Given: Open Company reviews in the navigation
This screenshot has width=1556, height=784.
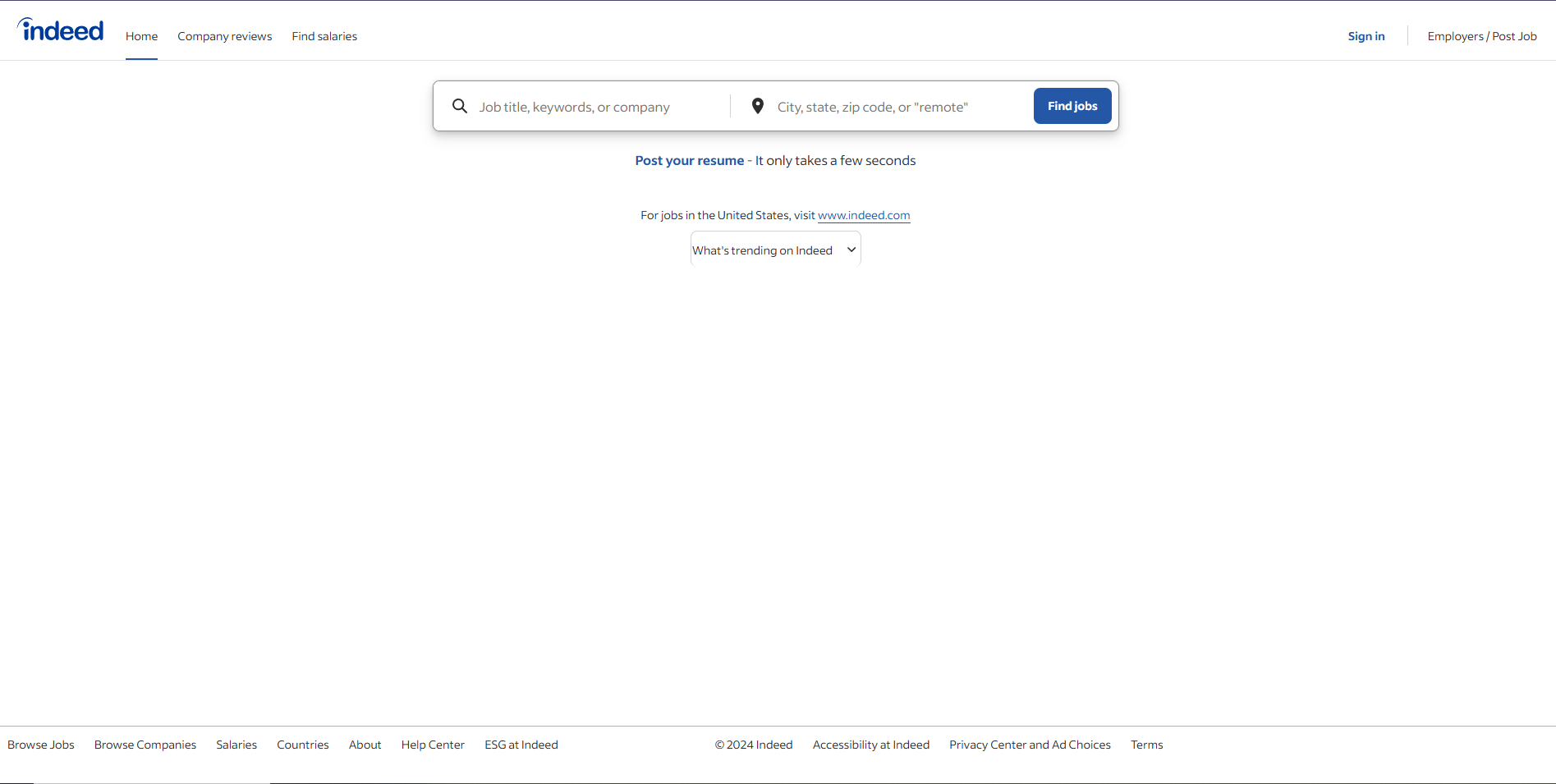Looking at the screenshot, I should pyautogui.click(x=224, y=36).
